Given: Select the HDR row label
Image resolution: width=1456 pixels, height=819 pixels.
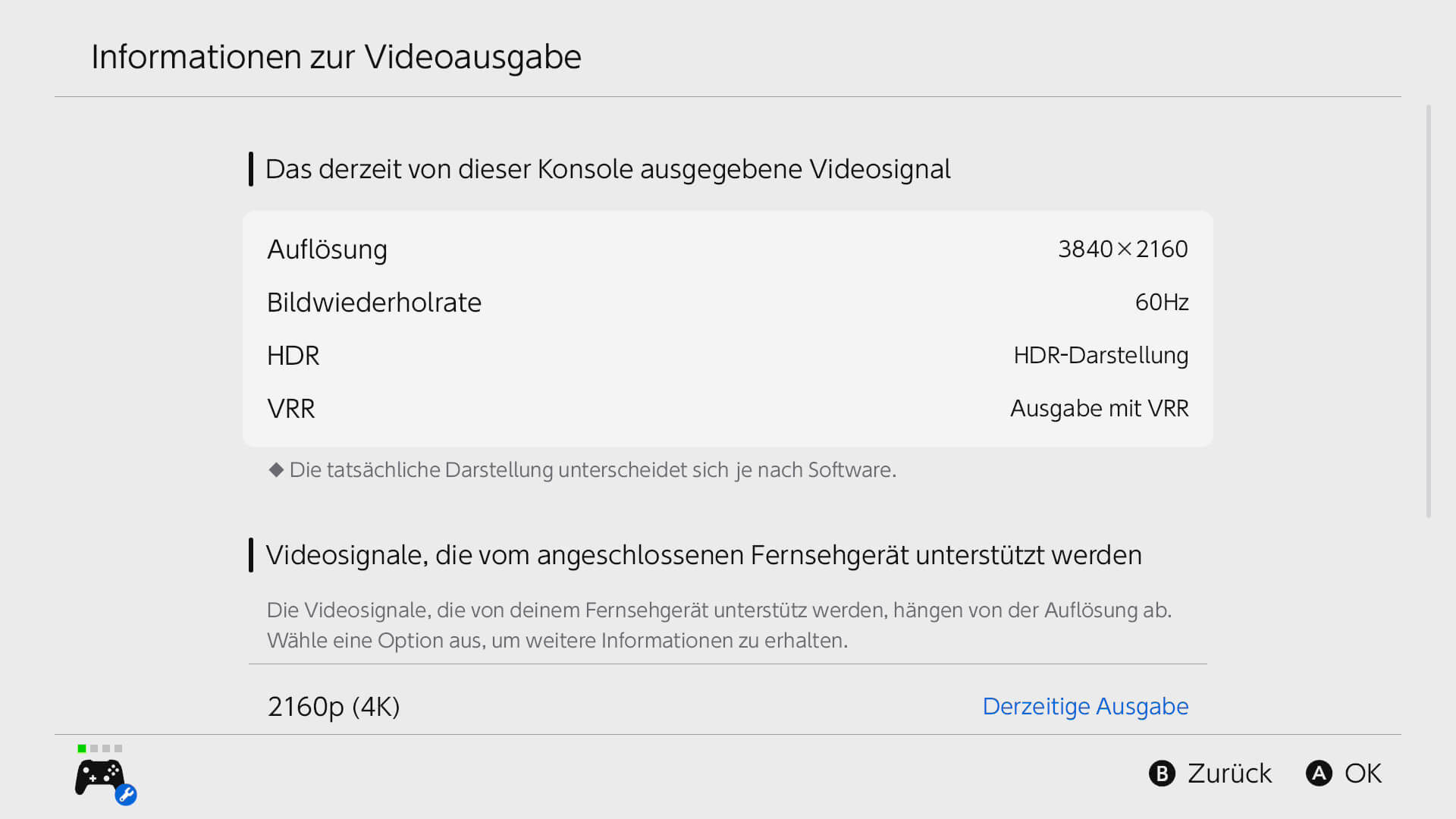Looking at the screenshot, I should click(x=293, y=355).
